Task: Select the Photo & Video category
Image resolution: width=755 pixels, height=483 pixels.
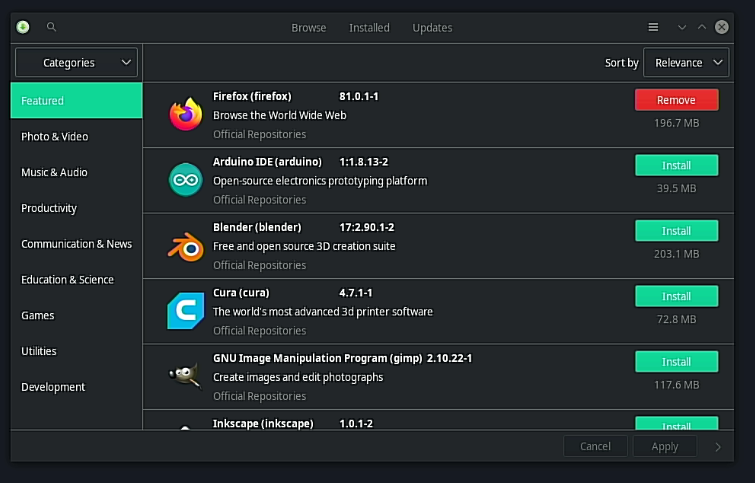Action: click(x=55, y=137)
